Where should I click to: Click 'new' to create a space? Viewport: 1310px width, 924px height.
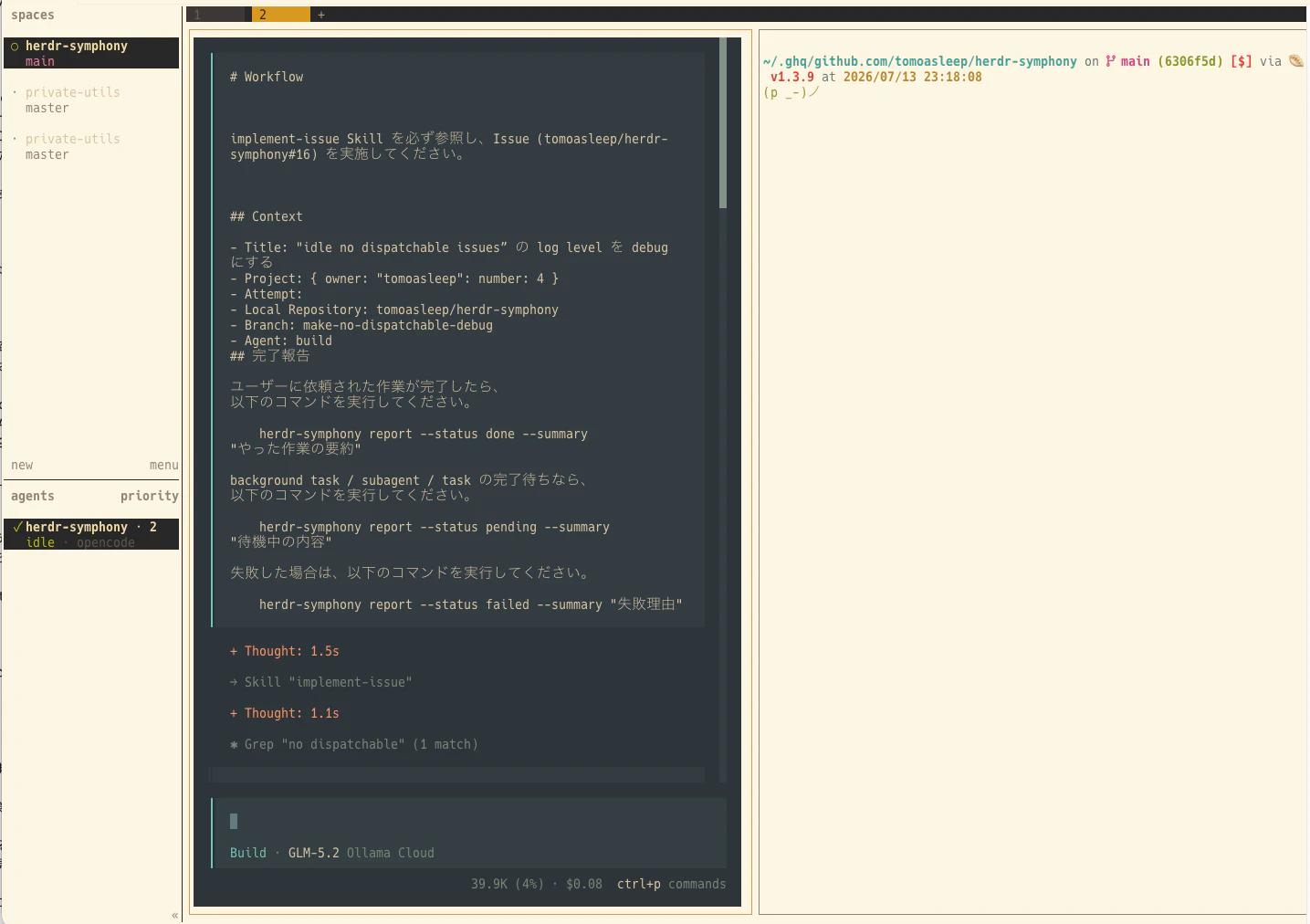(22, 465)
